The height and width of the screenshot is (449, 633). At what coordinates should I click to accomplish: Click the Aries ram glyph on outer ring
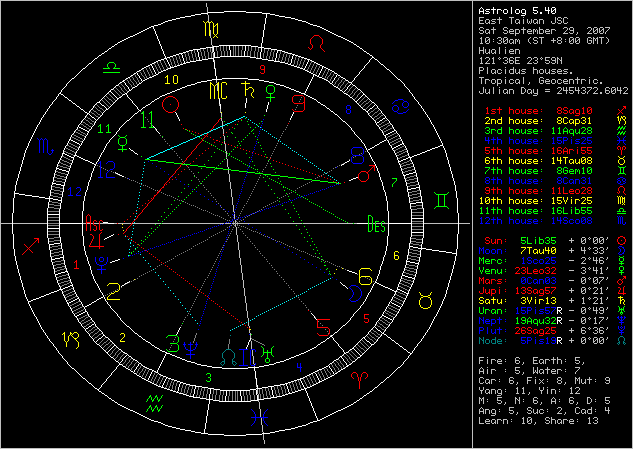coord(358,381)
